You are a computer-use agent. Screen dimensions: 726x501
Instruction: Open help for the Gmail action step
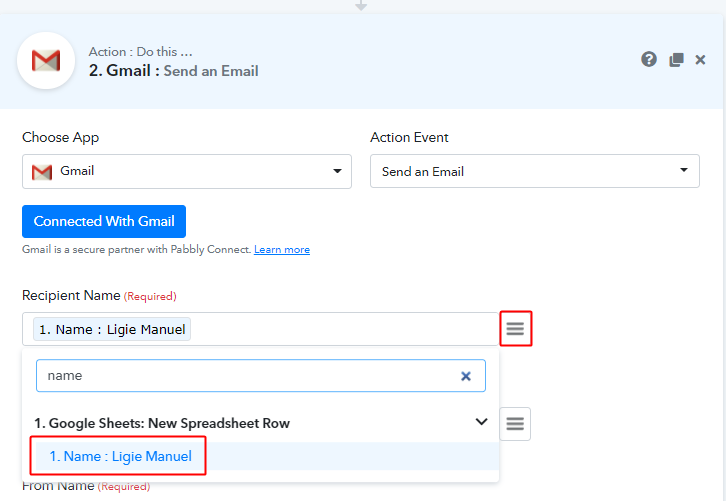click(649, 59)
